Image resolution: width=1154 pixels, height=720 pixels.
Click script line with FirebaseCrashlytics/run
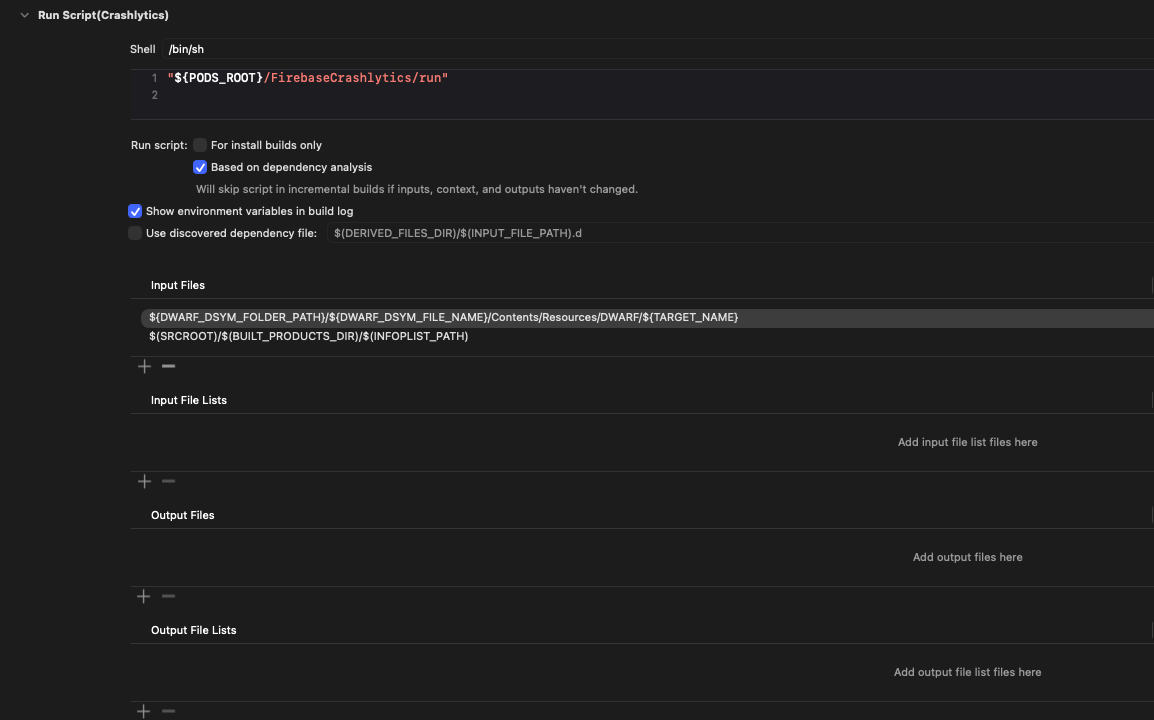[308, 78]
